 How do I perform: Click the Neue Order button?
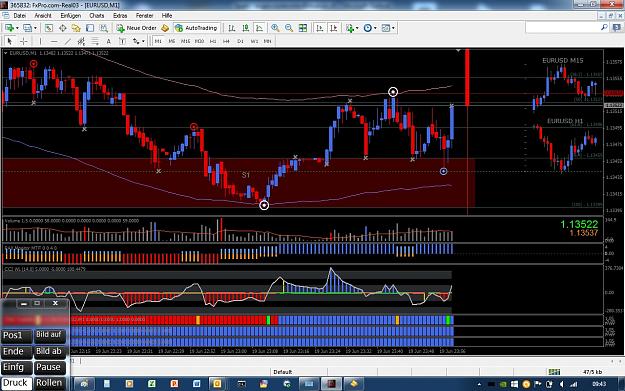137,28
